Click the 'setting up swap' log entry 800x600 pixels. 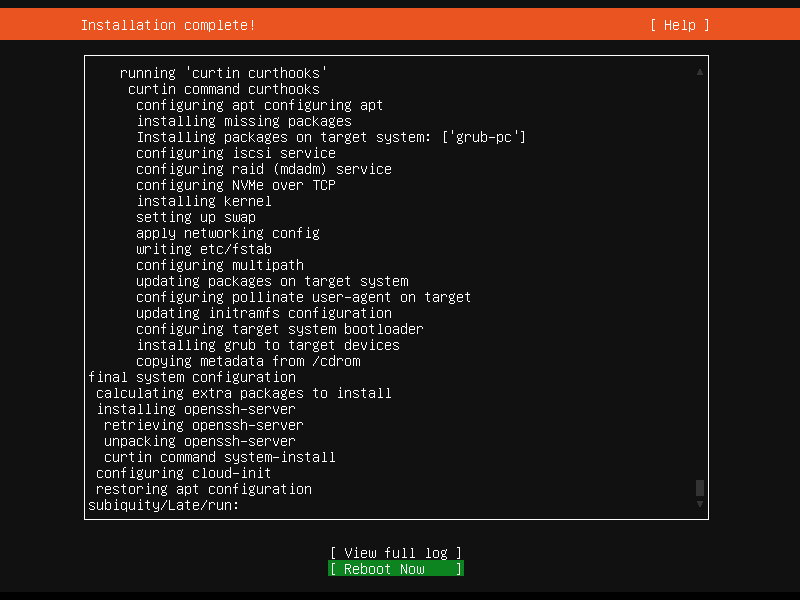point(196,217)
